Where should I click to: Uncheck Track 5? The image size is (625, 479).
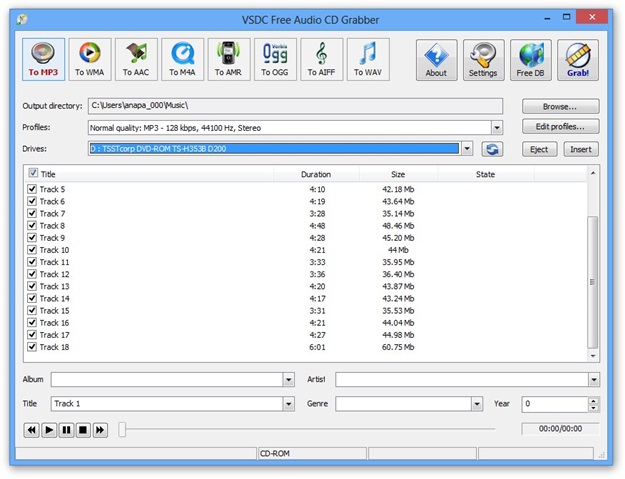32,188
